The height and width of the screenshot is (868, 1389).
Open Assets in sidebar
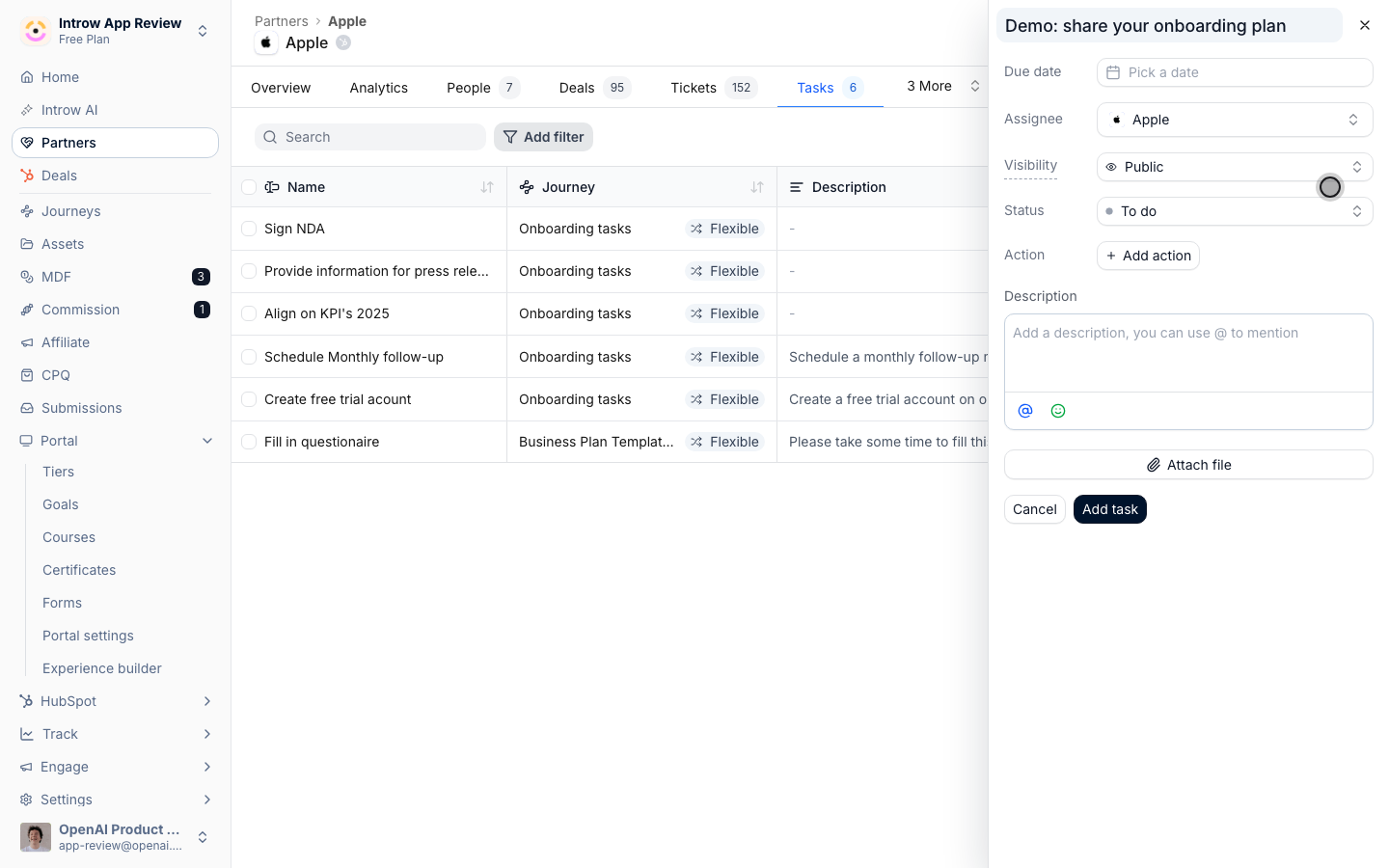[x=115, y=244]
